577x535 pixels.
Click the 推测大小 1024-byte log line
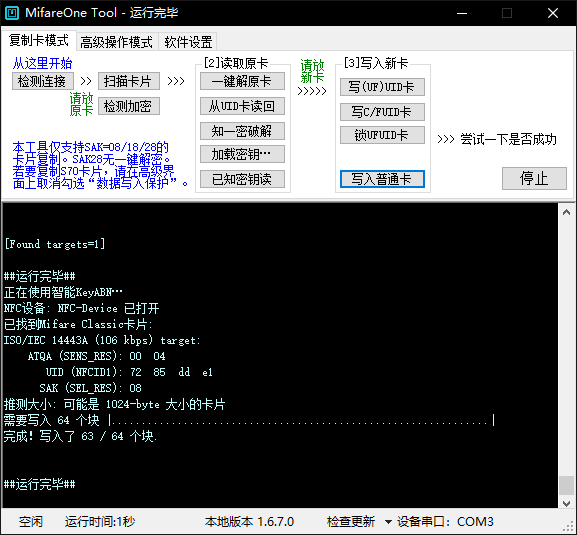point(114,404)
